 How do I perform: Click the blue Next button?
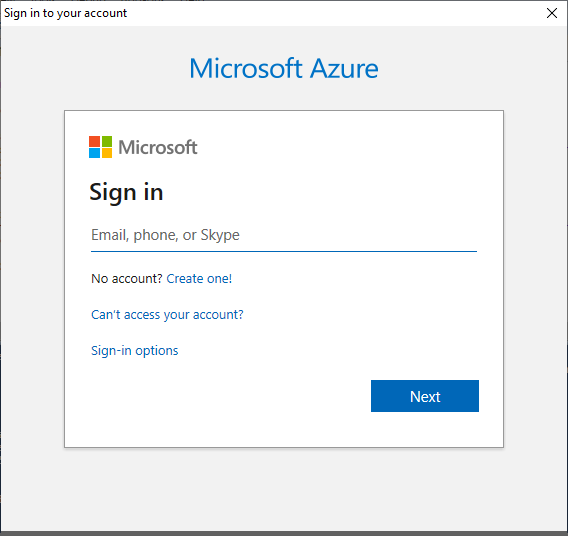[425, 396]
